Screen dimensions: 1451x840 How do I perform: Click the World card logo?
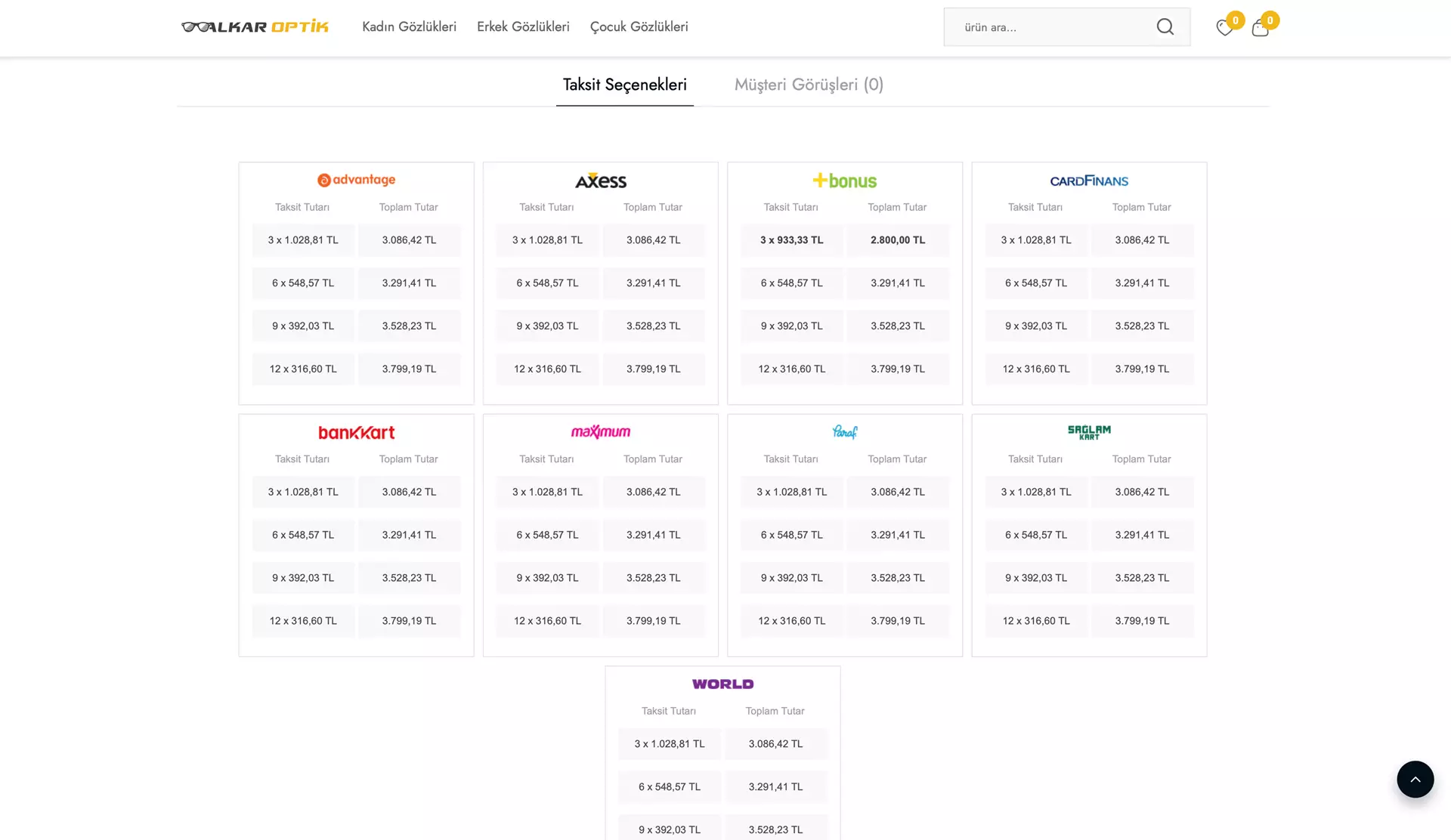tap(722, 684)
